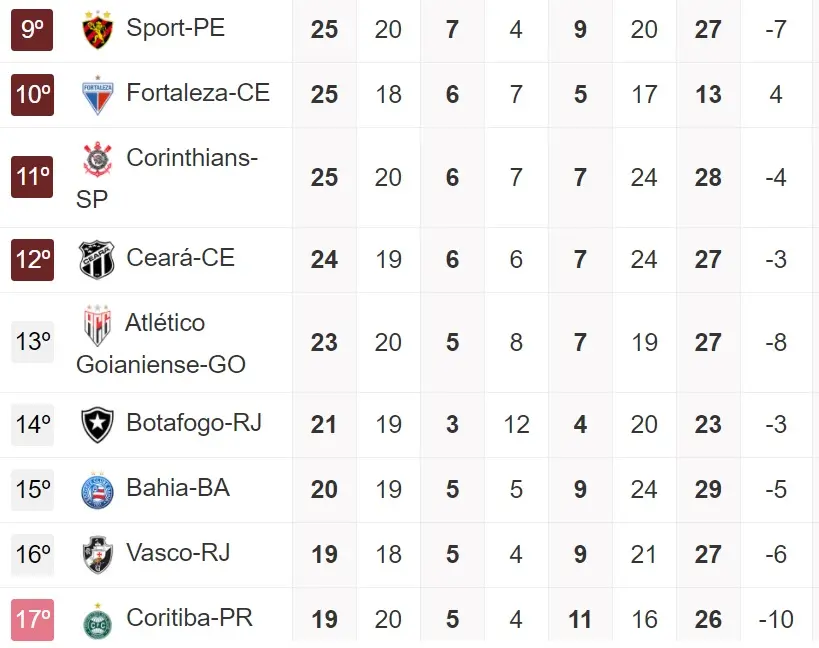Click the Fortaleza-CE team crest
This screenshot has width=819, height=648.
97,95
